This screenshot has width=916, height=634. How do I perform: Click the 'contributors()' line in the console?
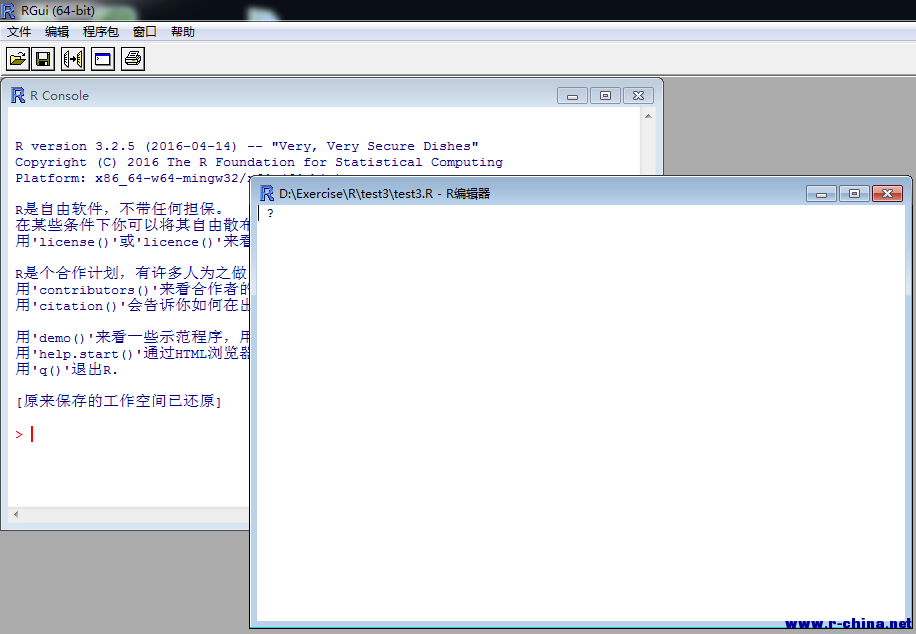pos(133,289)
